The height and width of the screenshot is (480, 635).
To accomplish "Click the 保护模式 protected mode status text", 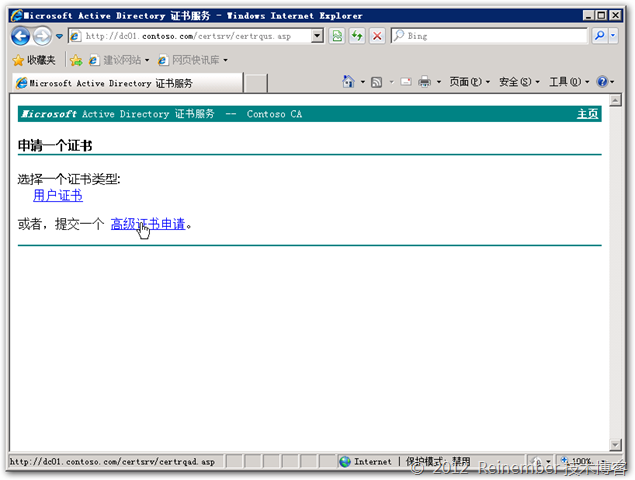I will (438, 461).
